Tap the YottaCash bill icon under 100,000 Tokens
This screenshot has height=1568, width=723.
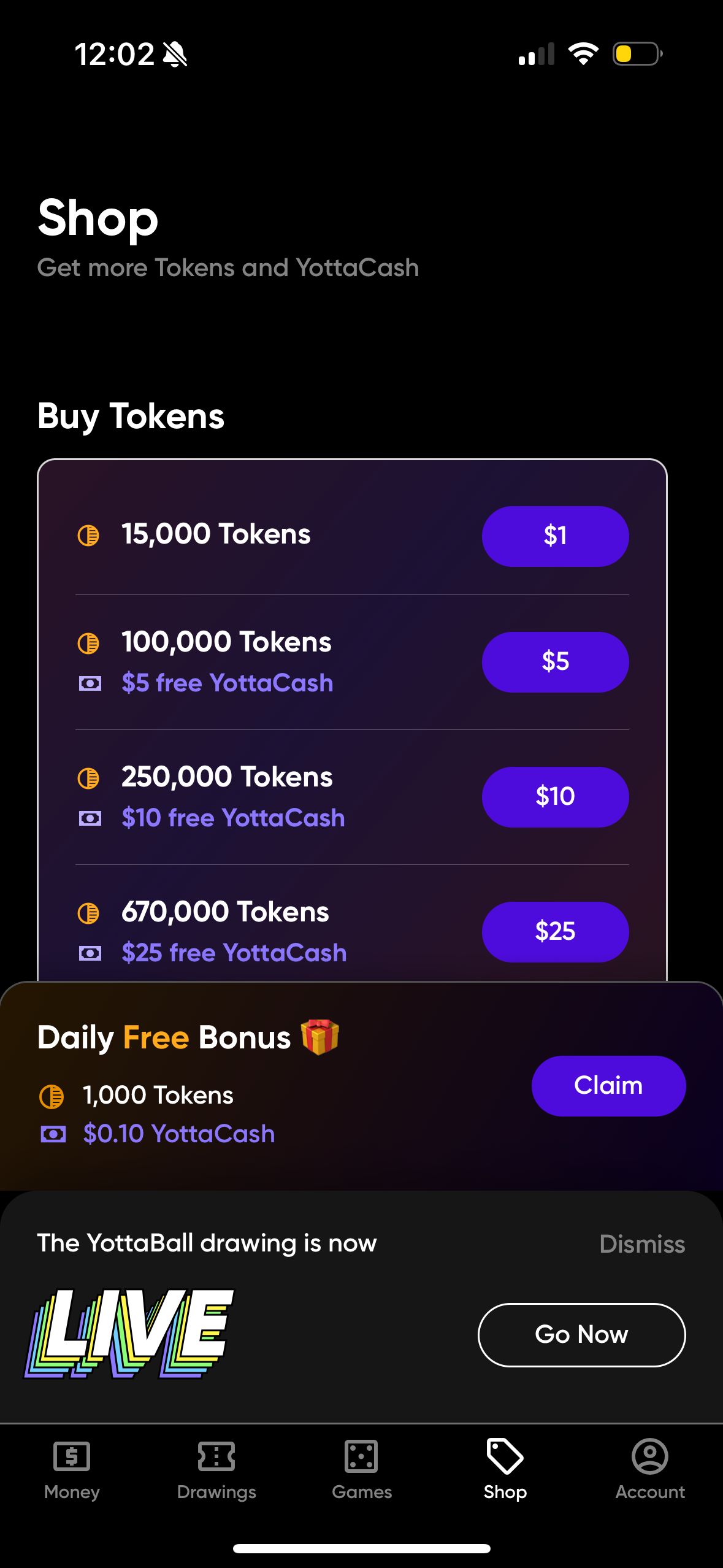coord(90,683)
